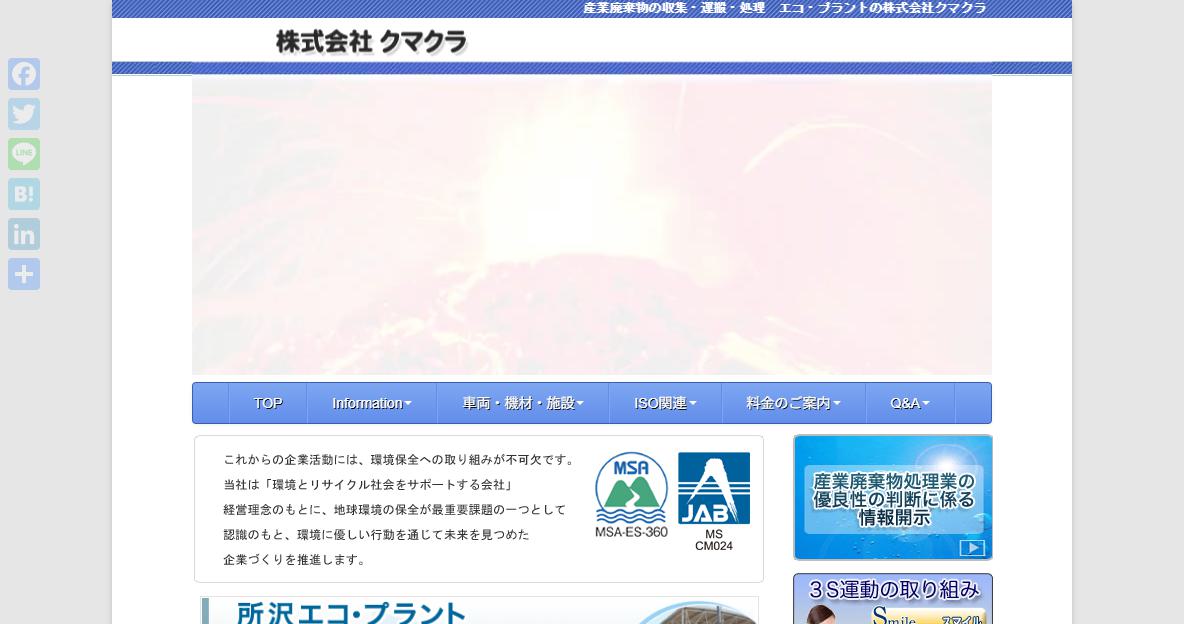The width and height of the screenshot is (1184, 624).
Task: Open the more sharing options plus icon
Action: coord(24,274)
